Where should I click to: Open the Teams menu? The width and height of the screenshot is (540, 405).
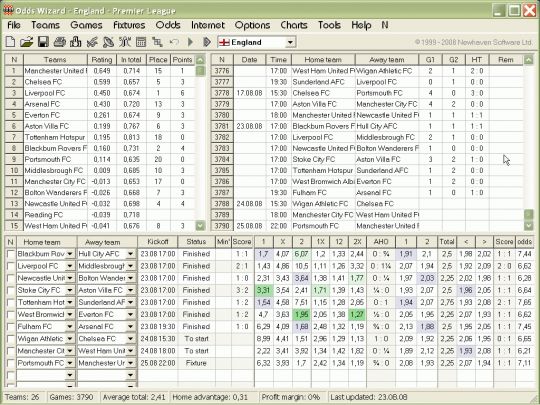coord(45,25)
